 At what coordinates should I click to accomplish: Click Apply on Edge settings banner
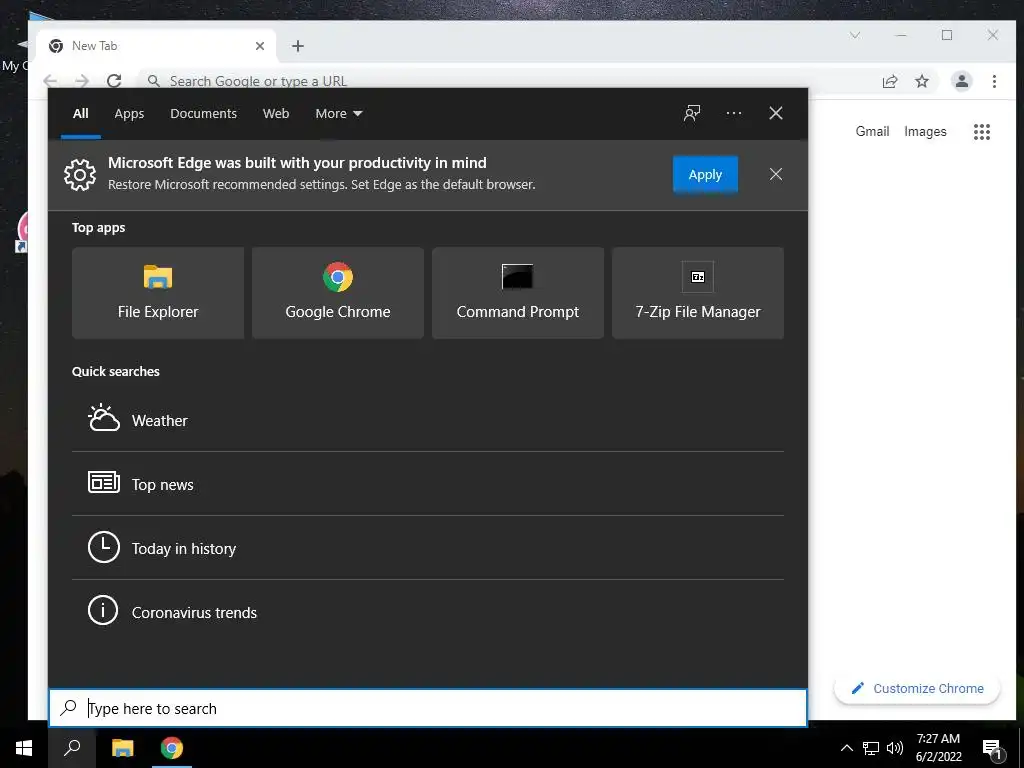(705, 174)
